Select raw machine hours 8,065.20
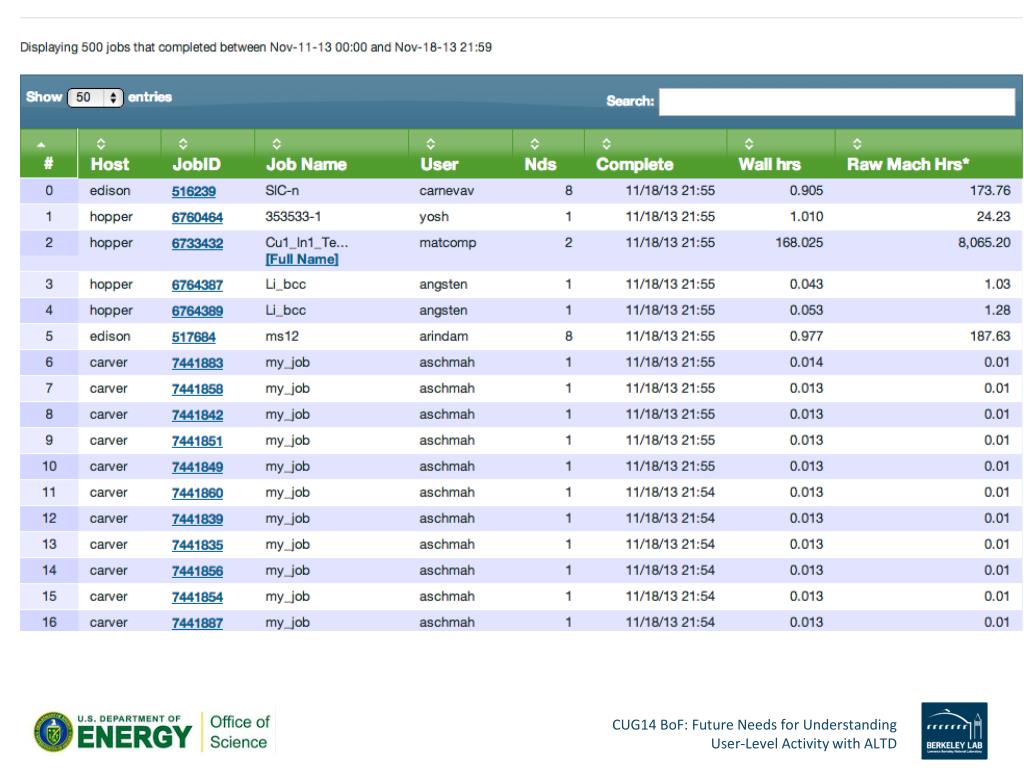Image resolution: width=1024 pixels, height=768 pixels. click(x=984, y=243)
